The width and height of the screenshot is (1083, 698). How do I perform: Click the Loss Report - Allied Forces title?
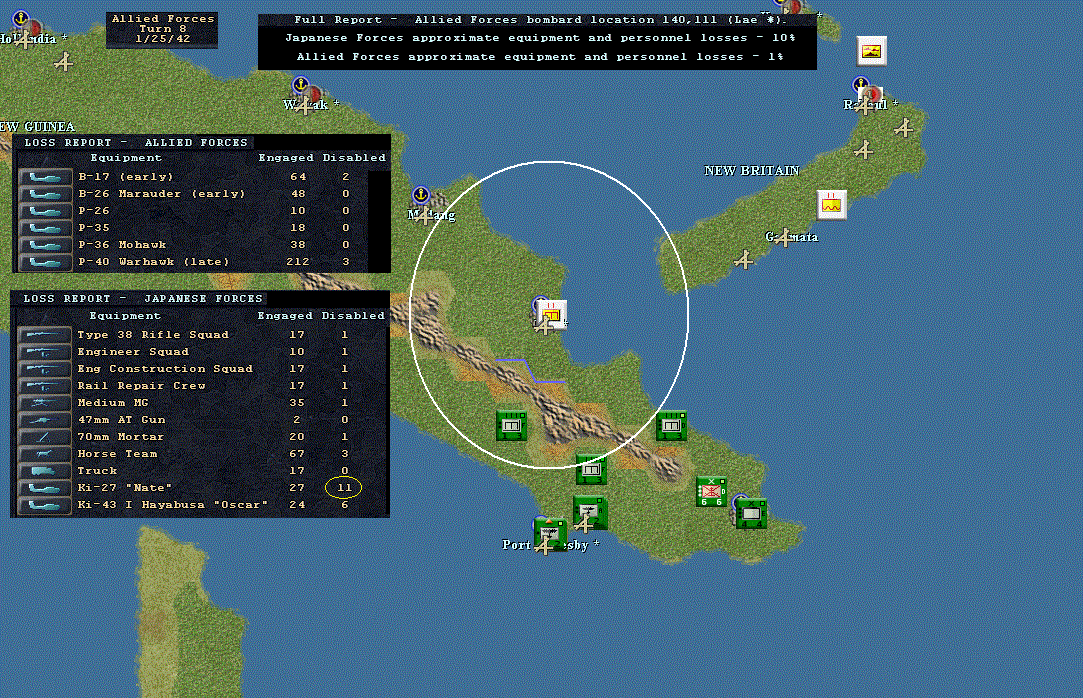[136, 142]
